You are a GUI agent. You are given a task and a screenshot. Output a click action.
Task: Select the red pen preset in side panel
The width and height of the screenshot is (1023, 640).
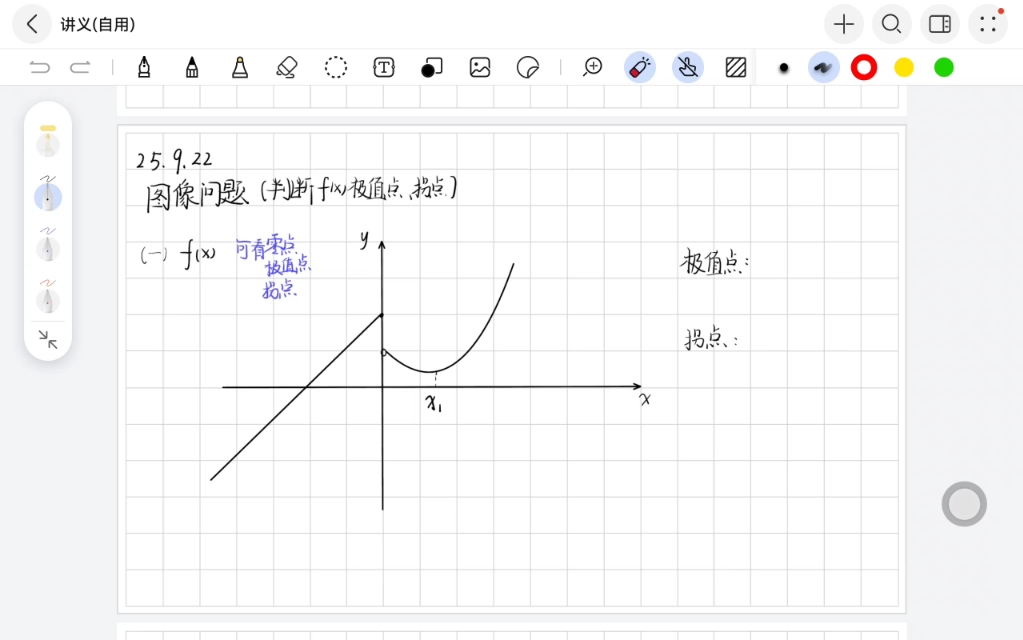pos(48,297)
